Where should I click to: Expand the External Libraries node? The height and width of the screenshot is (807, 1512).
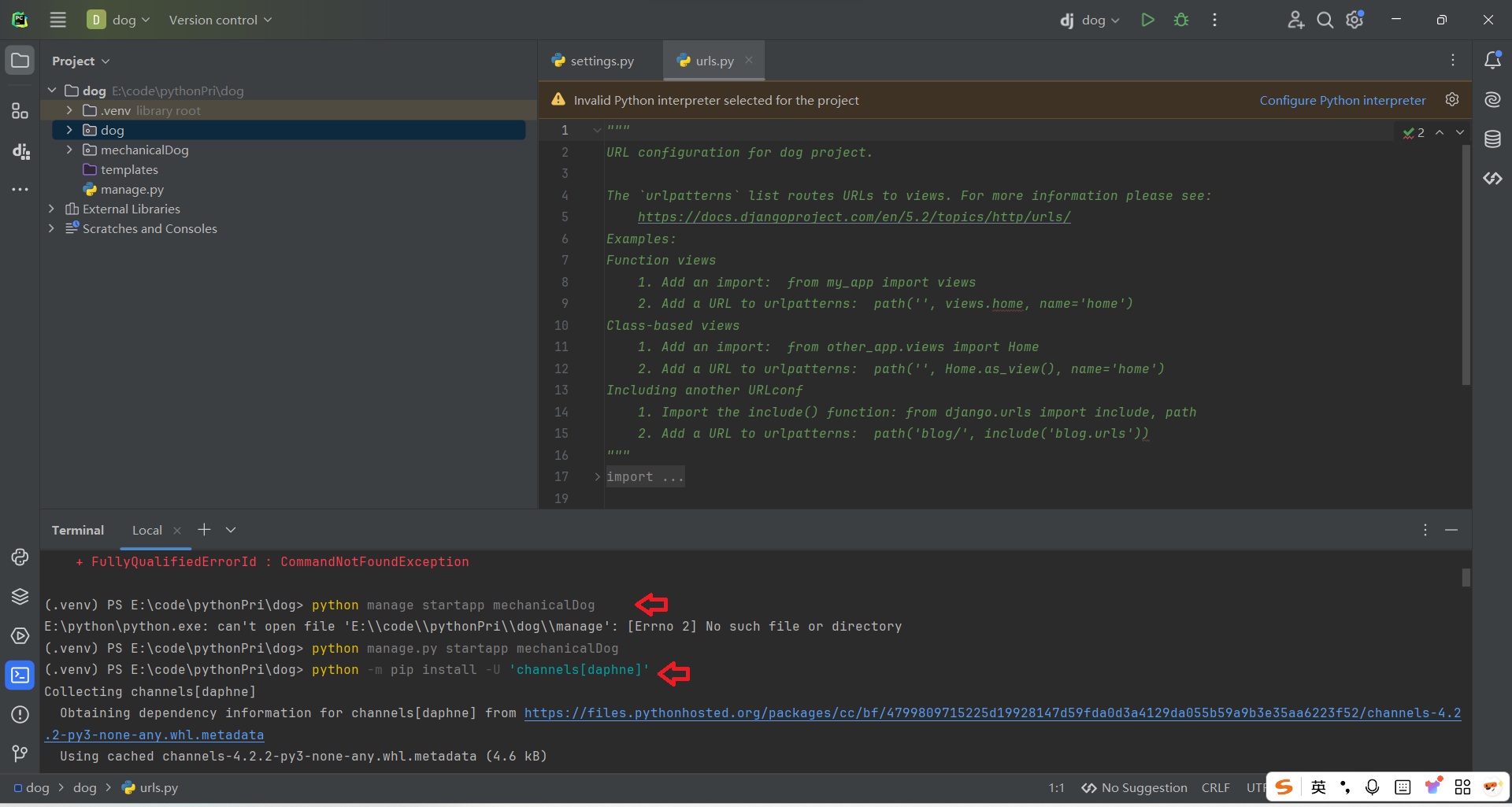tap(51, 209)
